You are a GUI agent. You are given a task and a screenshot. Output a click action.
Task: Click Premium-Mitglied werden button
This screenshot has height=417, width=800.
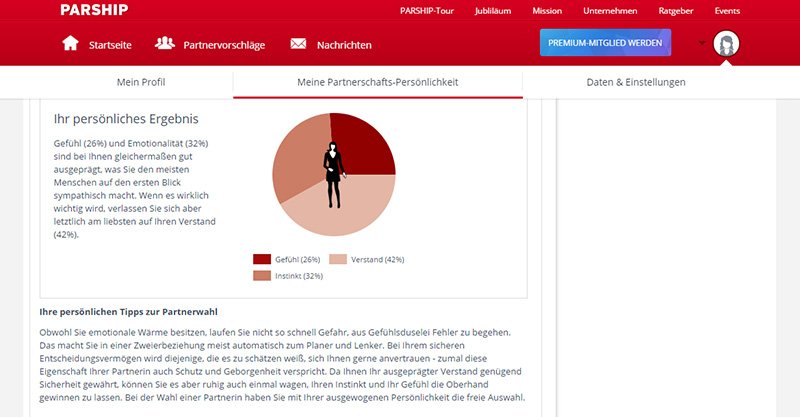[x=605, y=43]
